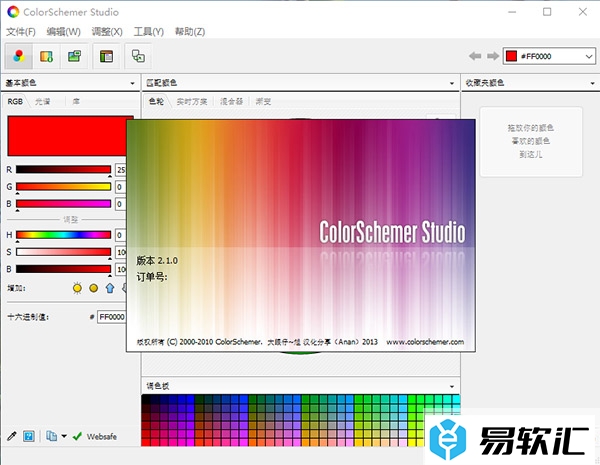Click the G green channel slider

[63, 187]
